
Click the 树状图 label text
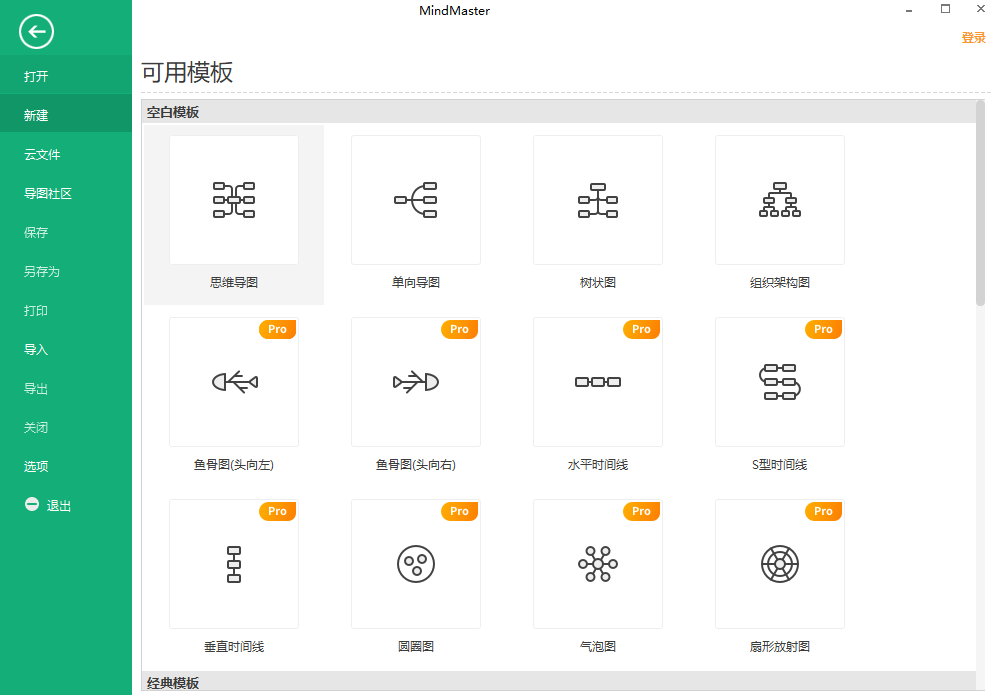pos(598,282)
